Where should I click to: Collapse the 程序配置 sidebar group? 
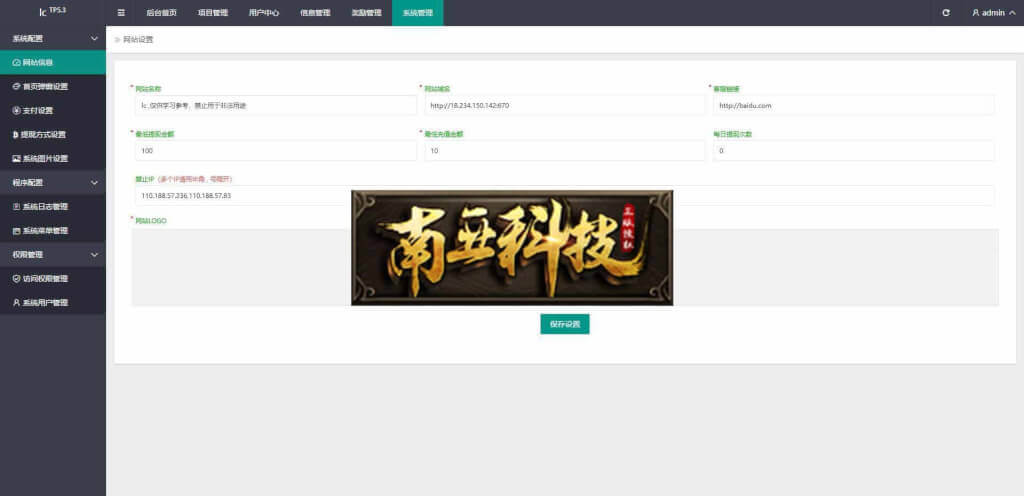point(53,183)
